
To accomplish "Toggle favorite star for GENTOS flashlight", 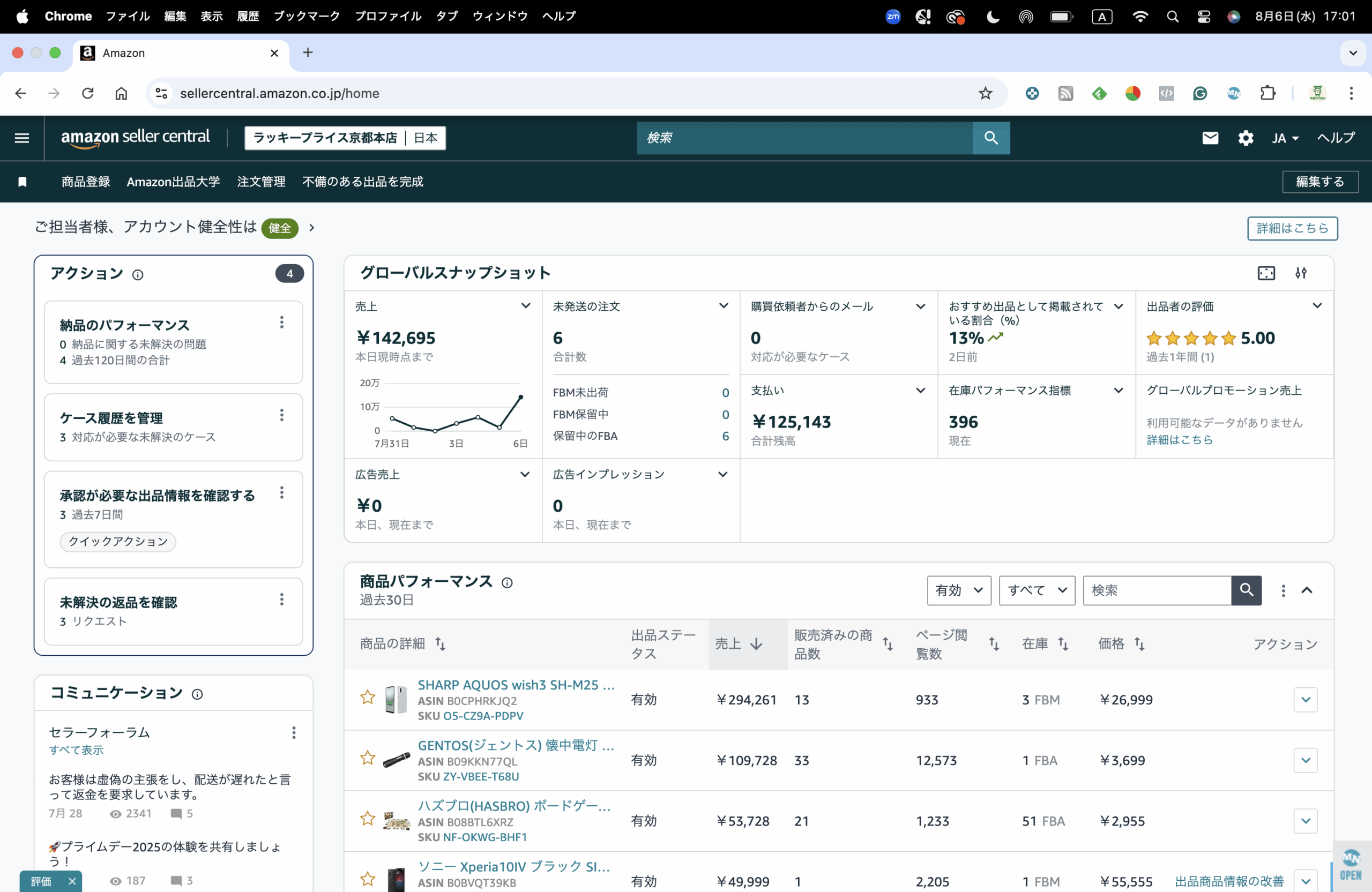I will click(367, 758).
